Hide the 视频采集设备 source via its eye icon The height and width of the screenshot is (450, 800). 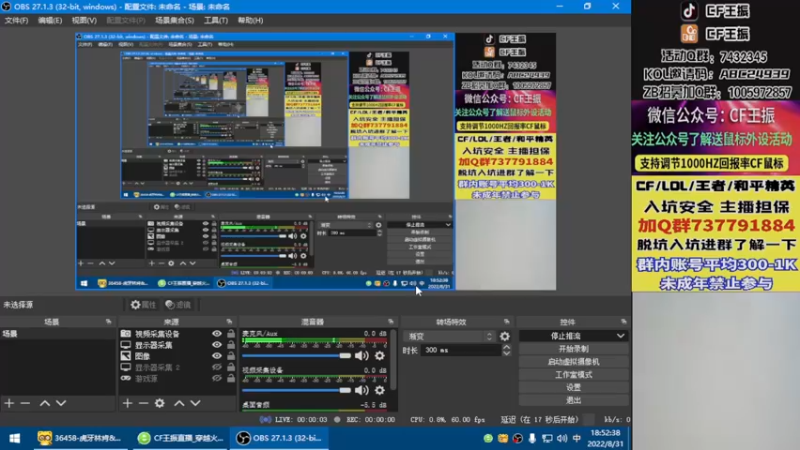(x=217, y=334)
